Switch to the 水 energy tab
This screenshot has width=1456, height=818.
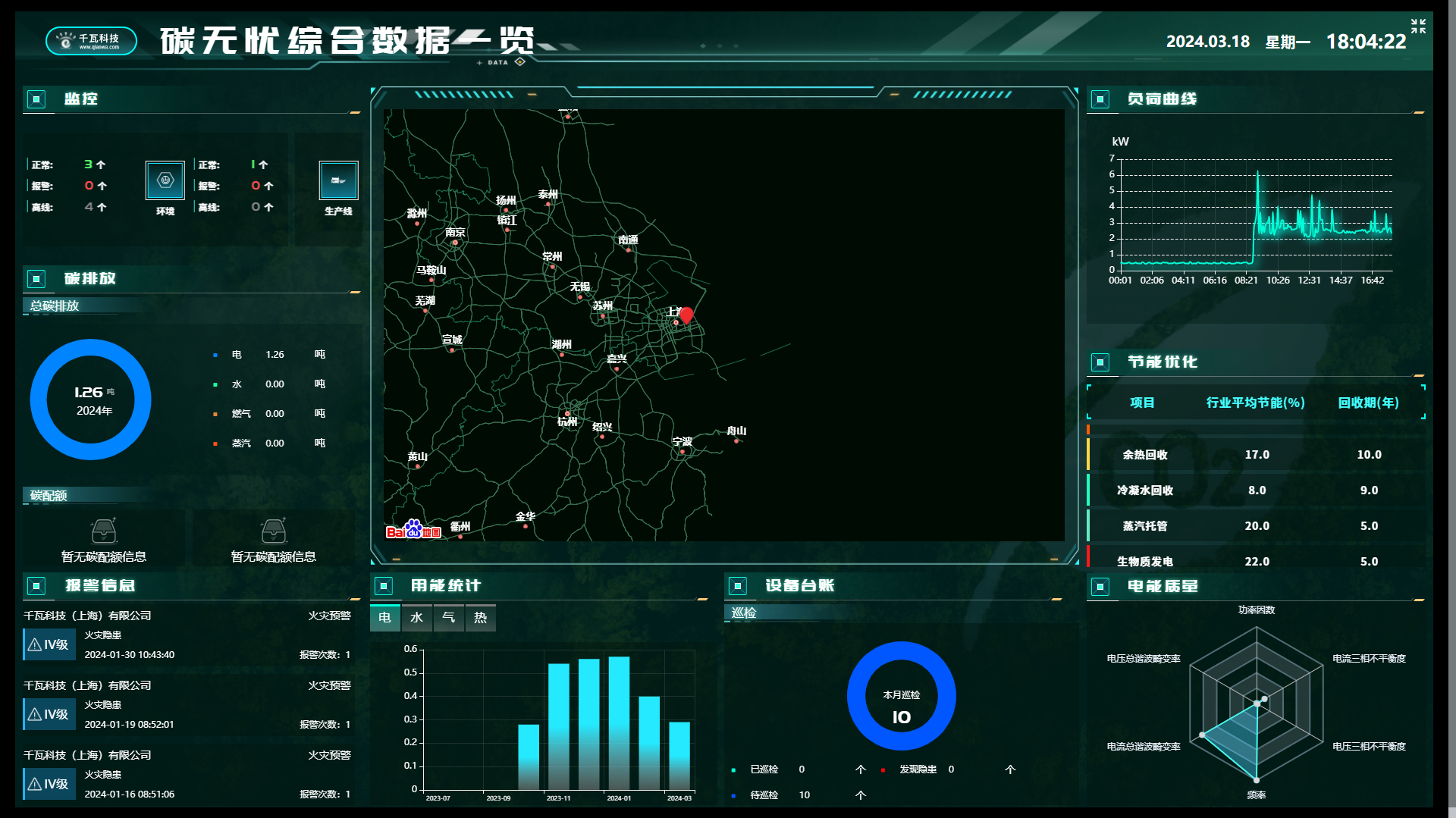pos(416,618)
